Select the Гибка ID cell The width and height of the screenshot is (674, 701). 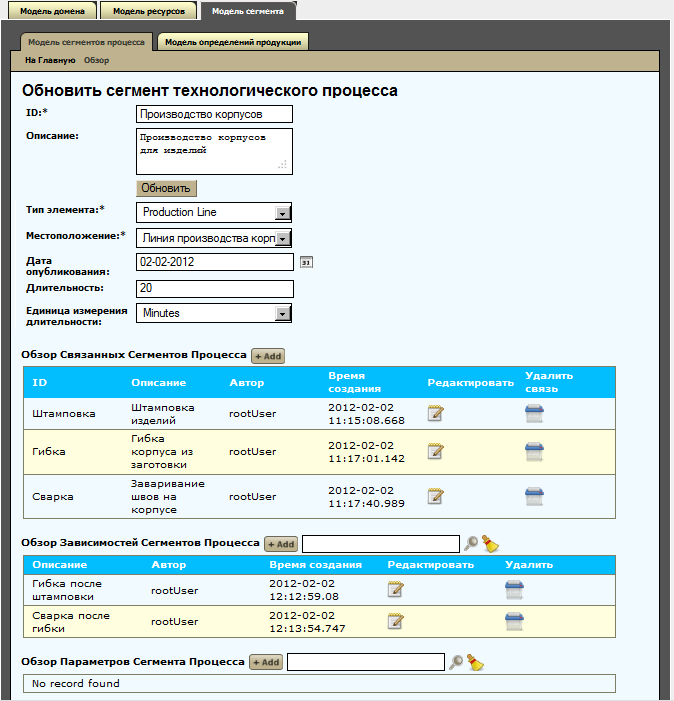[x=49, y=452]
